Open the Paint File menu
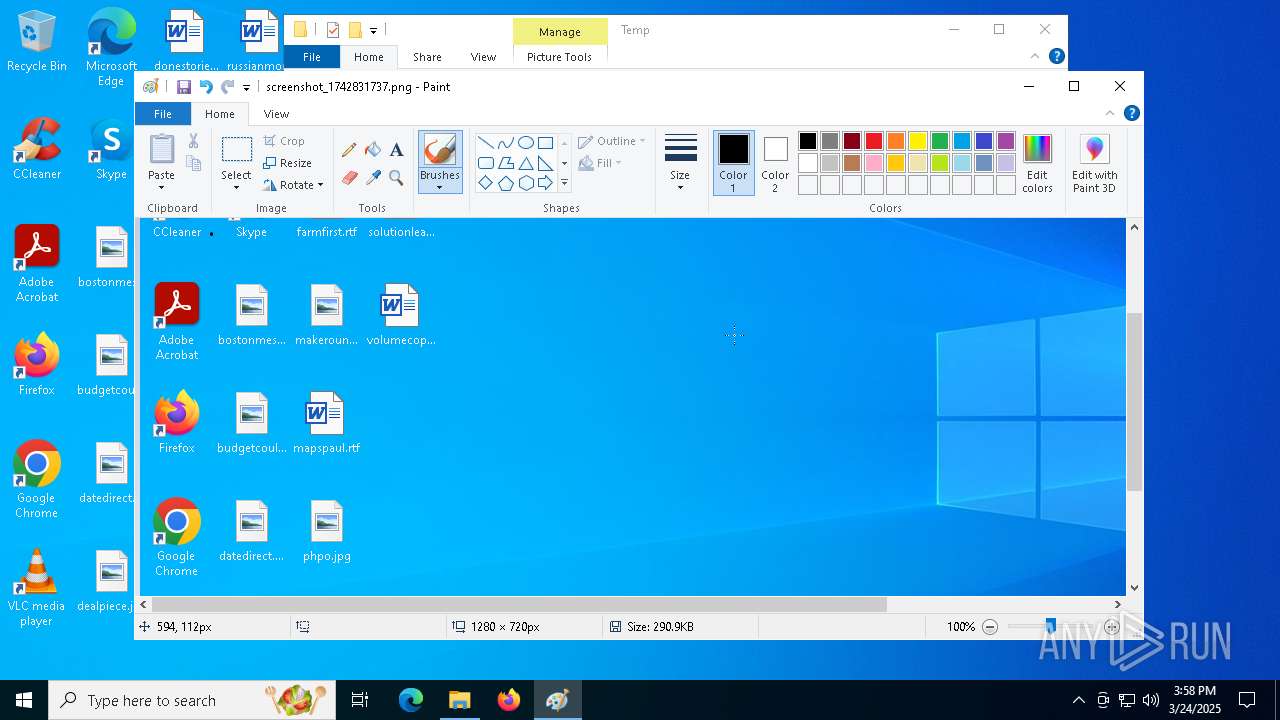 click(162, 114)
